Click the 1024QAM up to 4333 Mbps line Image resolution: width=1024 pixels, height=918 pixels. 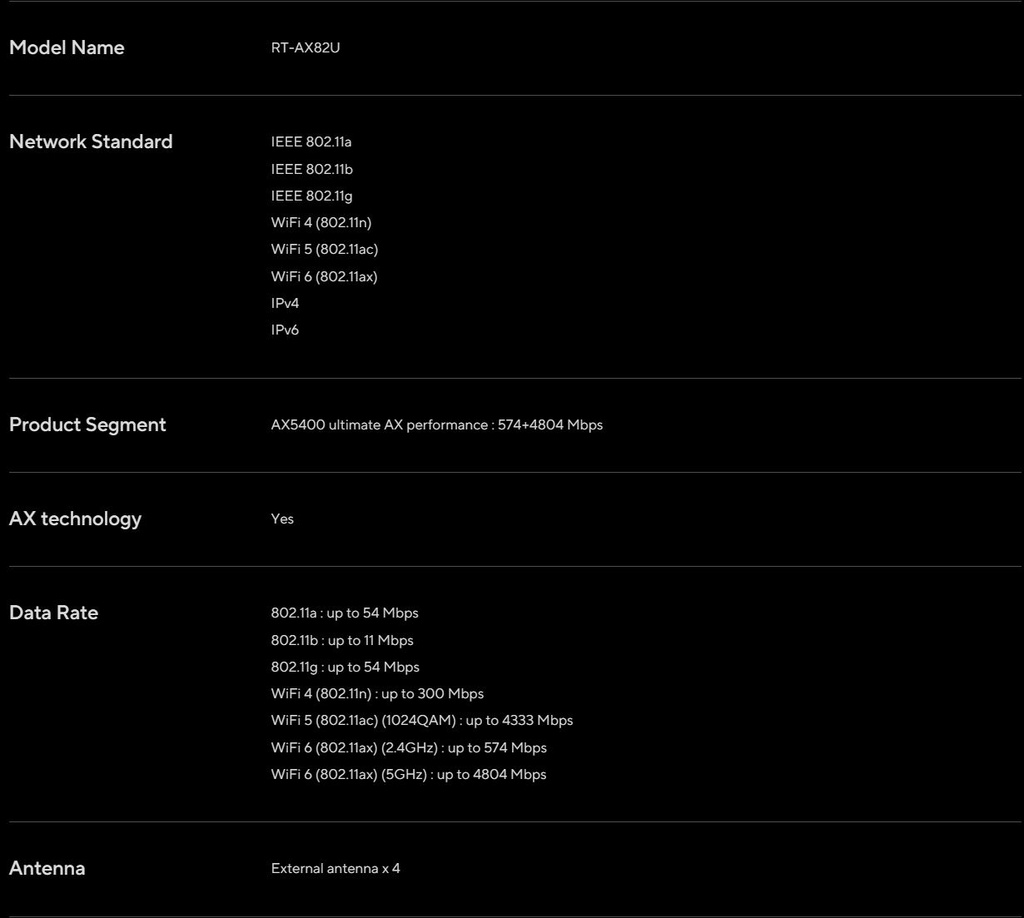coord(422,721)
